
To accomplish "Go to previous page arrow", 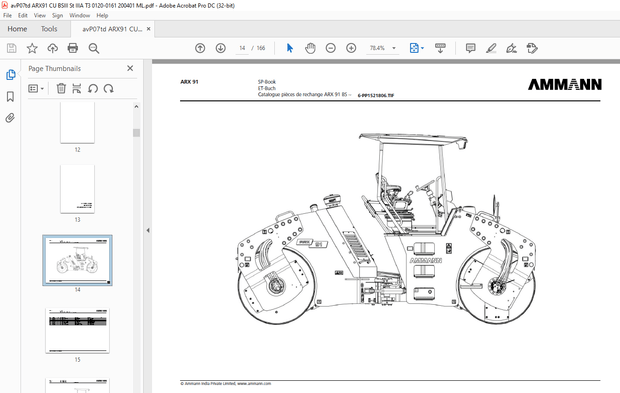I will [200, 48].
